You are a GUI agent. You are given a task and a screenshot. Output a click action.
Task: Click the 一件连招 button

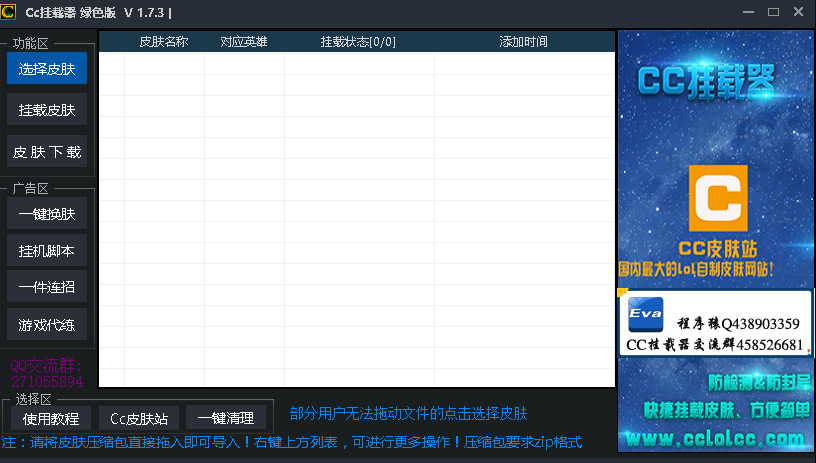[47, 287]
